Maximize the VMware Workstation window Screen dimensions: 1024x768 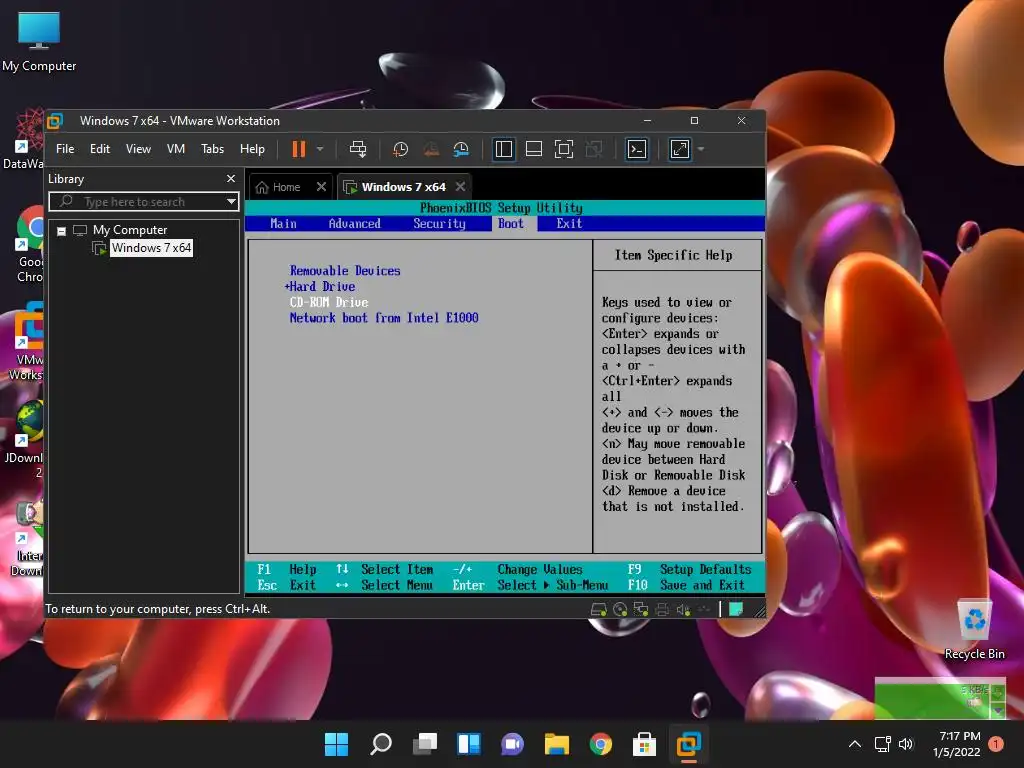point(694,121)
